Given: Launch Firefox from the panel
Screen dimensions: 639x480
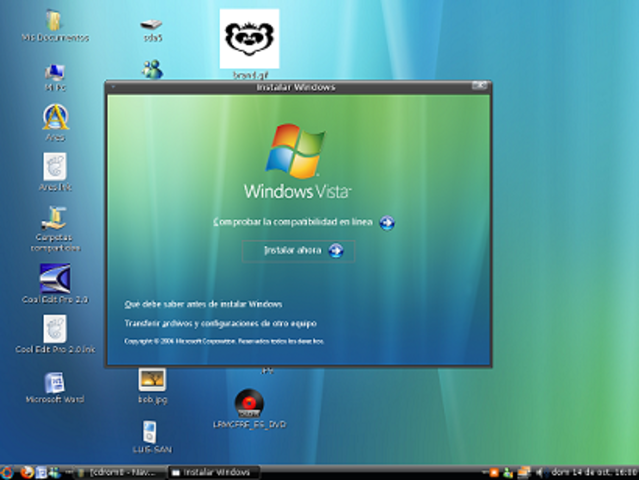Looking at the screenshot, I should 27,473.
